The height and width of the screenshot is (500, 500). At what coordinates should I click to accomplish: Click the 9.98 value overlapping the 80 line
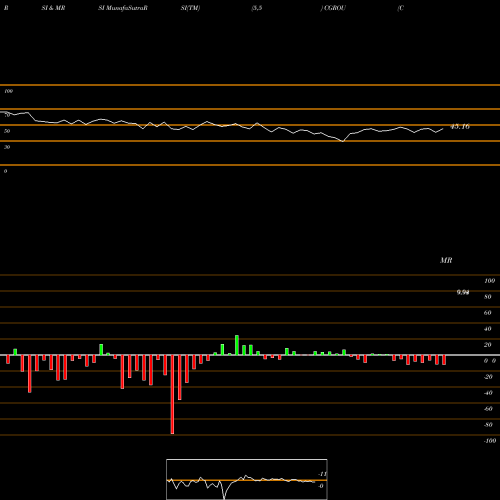click(x=463, y=292)
